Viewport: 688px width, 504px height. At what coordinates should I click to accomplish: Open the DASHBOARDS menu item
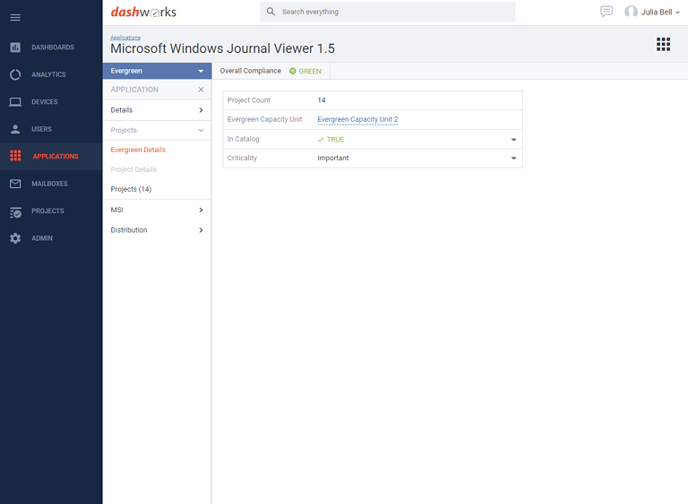click(x=53, y=47)
